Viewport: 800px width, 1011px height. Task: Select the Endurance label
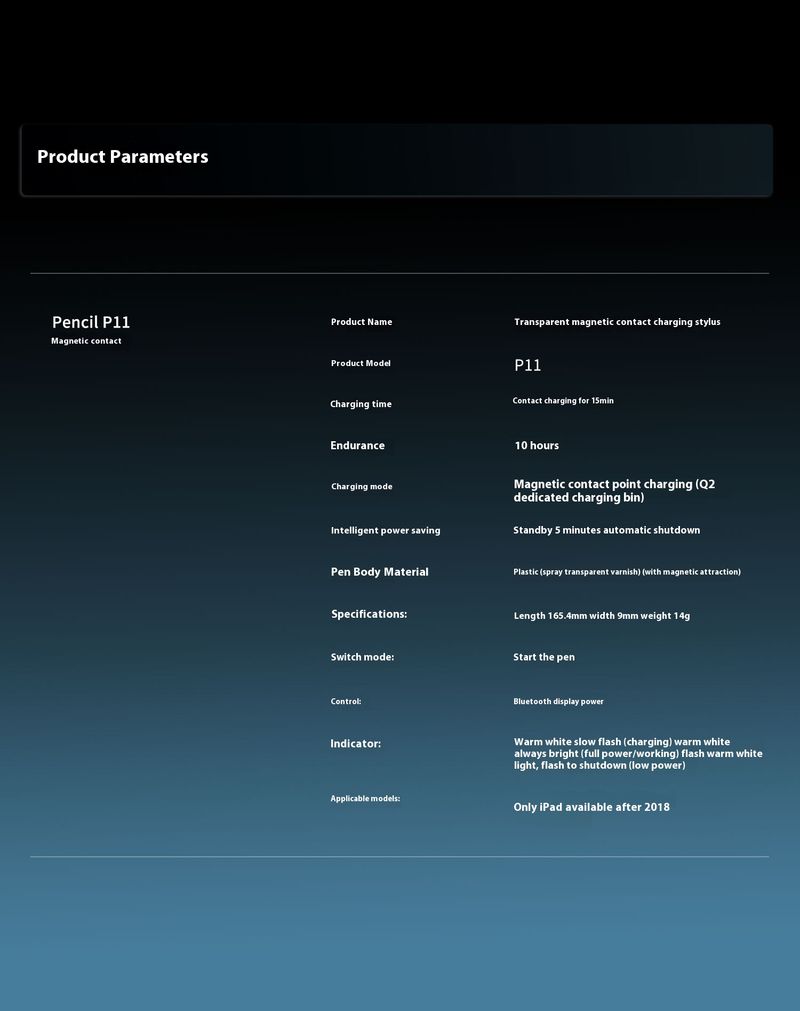pyautogui.click(x=357, y=446)
